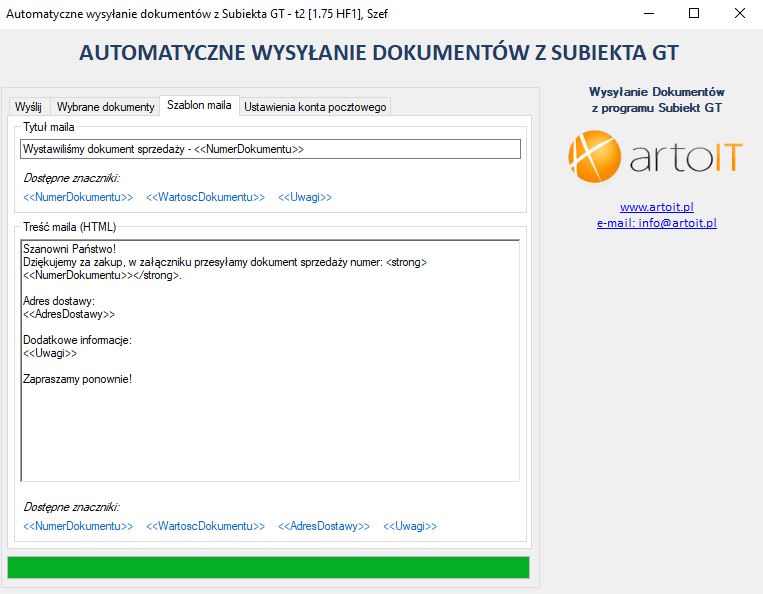Screen dimensions: 763x594
Task: Select the Szablon maila tab
Action: pyautogui.click(x=199, y=105)
